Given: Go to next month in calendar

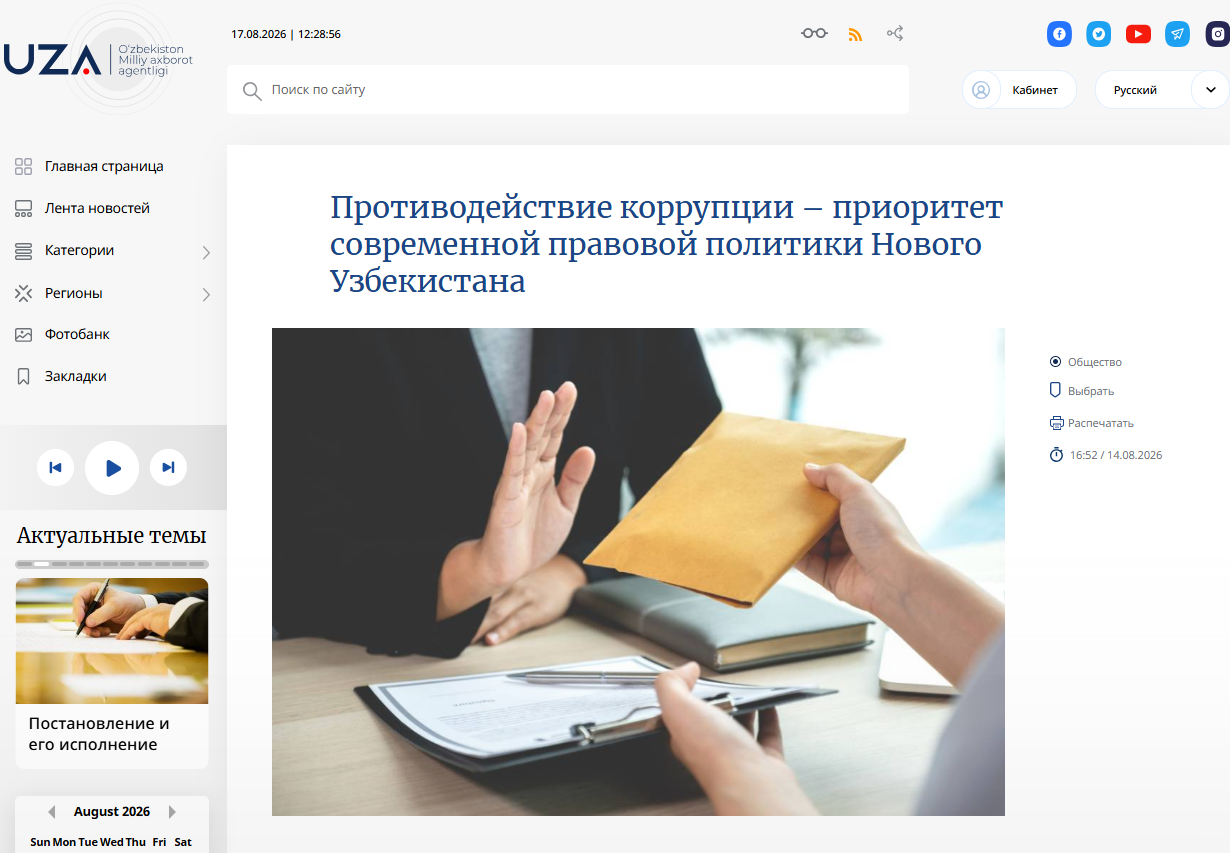Looking at the screenshot, I should tap(172, 812).
